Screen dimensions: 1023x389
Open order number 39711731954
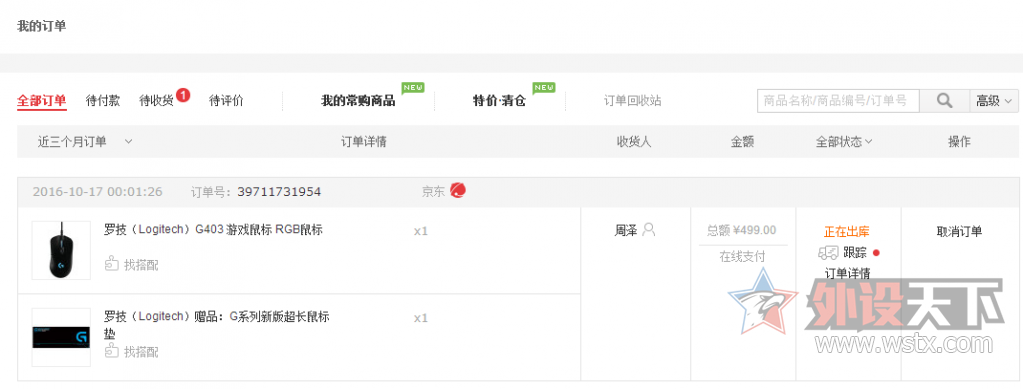[x=279, y=191]
